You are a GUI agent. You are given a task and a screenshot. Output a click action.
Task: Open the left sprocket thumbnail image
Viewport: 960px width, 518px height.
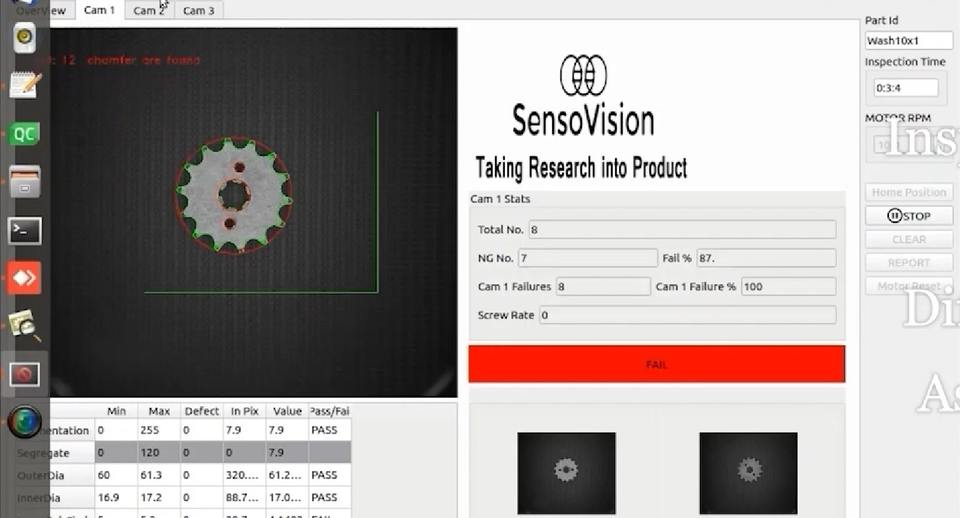coord(566,473)
